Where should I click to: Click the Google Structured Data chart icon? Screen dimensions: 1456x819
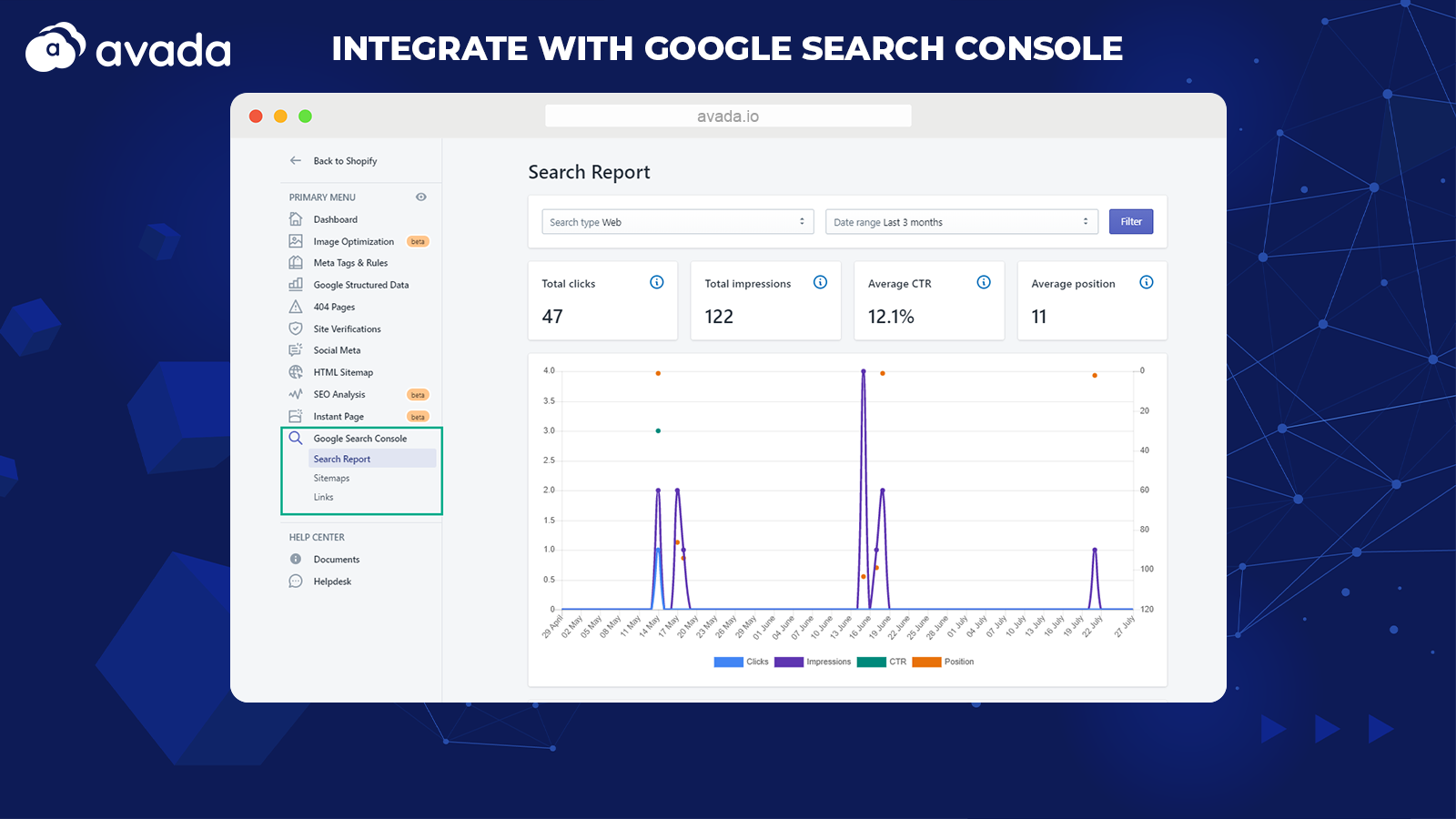coord(296,284)
